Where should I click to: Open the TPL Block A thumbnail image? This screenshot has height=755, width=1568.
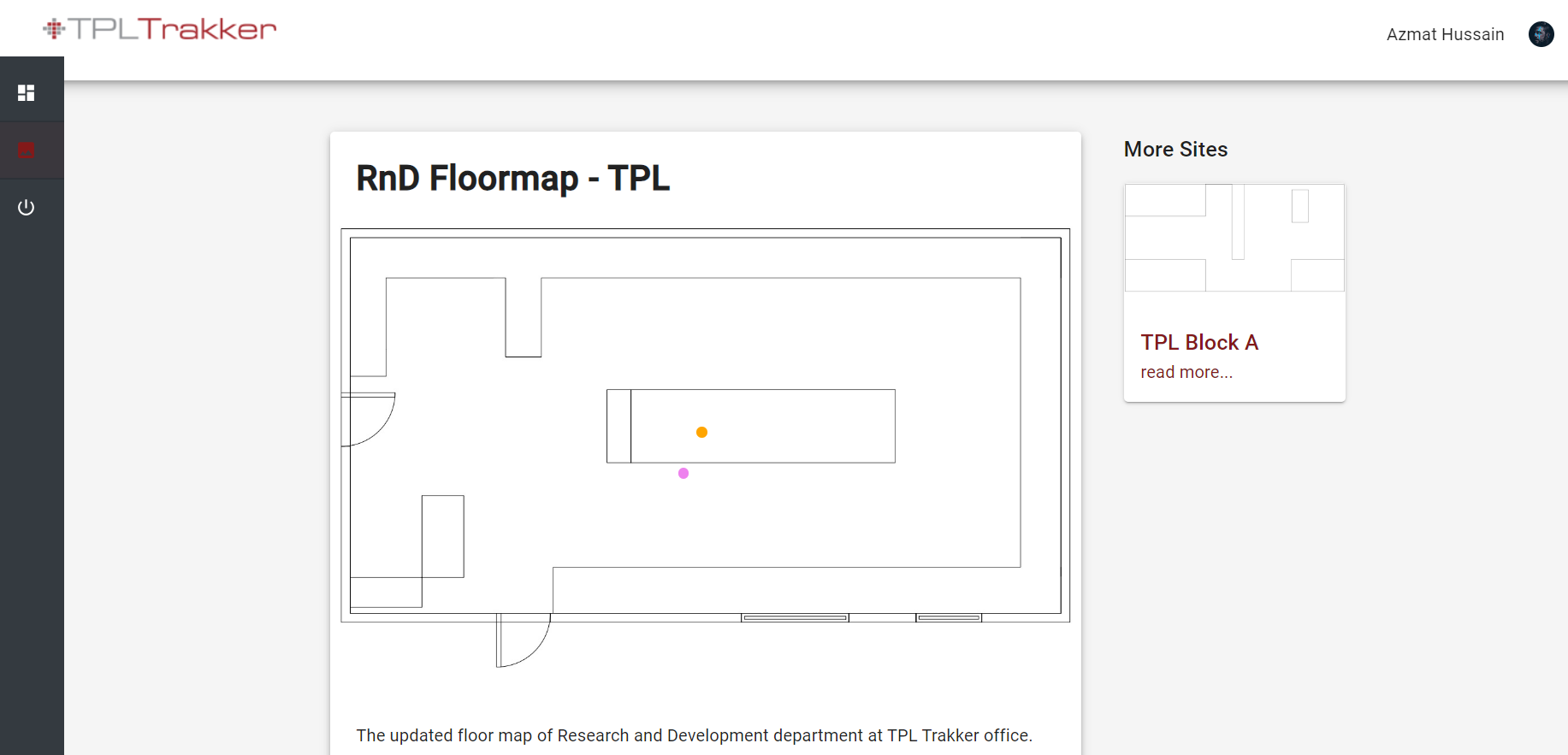click(x=1234, y=238)
